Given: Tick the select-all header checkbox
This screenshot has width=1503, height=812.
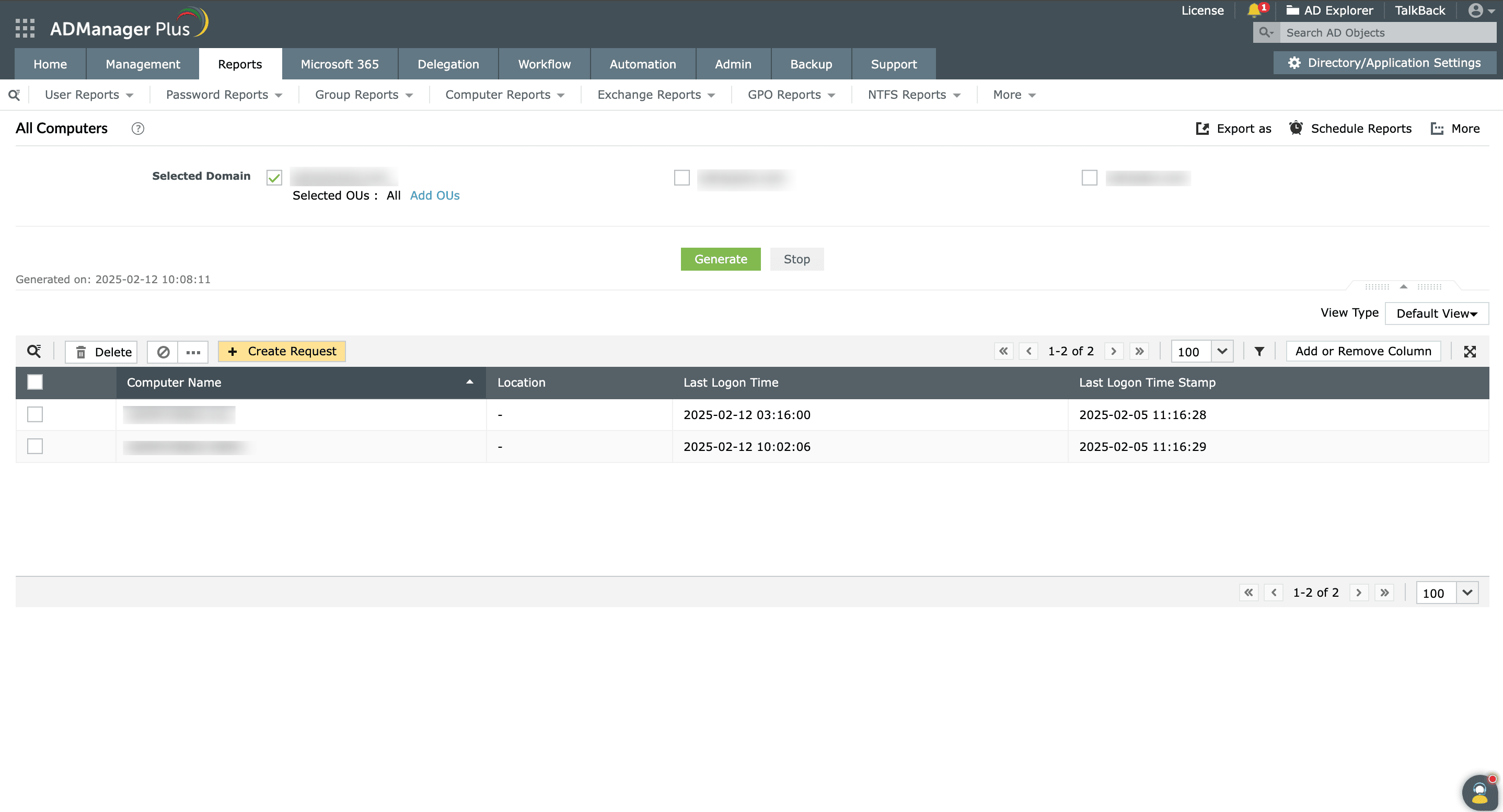Looking at the screenshot, I should (35, 382).
